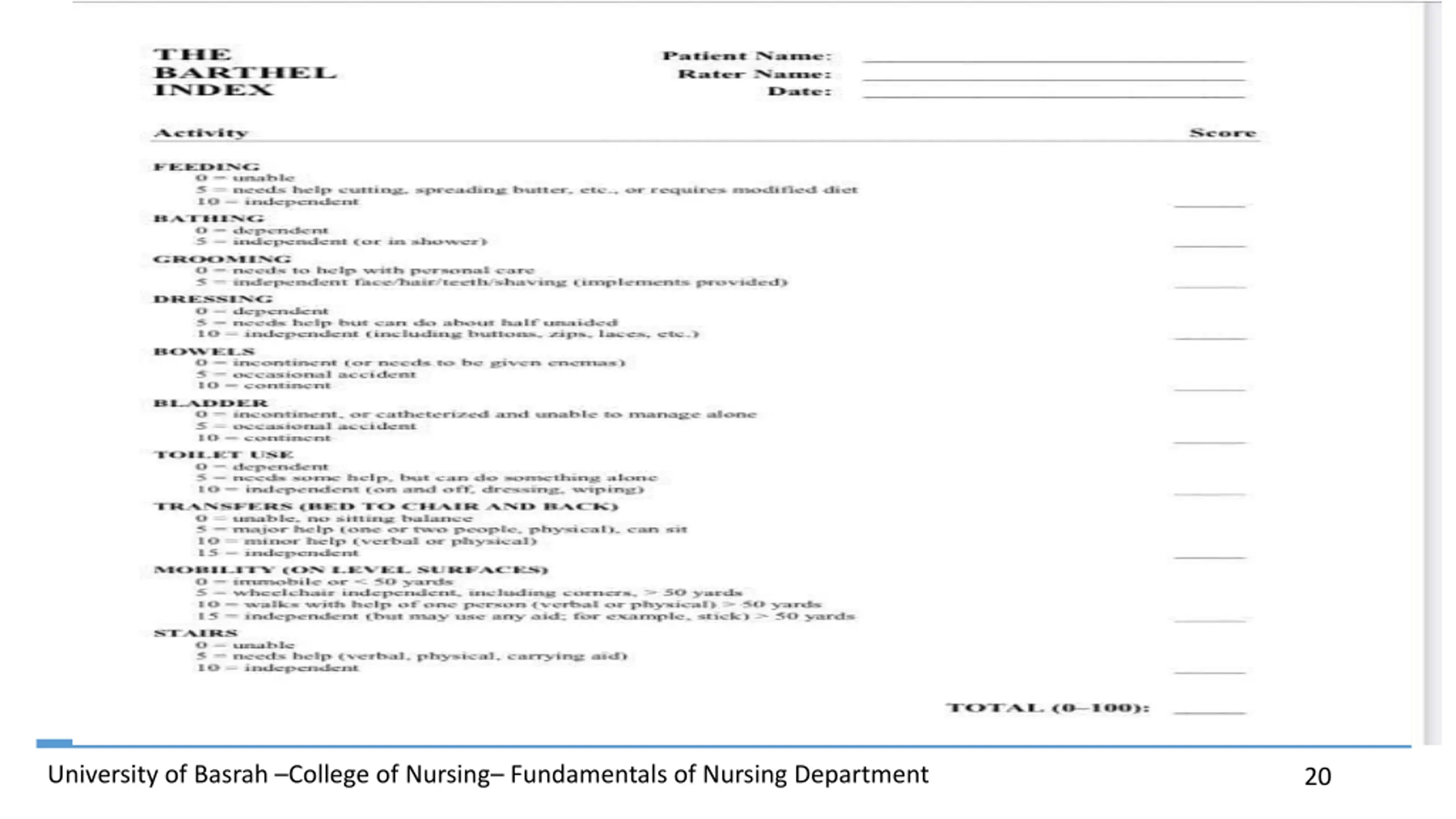The height and width of the screenshot is (819, 1456).
Task: Click 'wheelchair independent, including corners' line
Action: click(470, 593)
